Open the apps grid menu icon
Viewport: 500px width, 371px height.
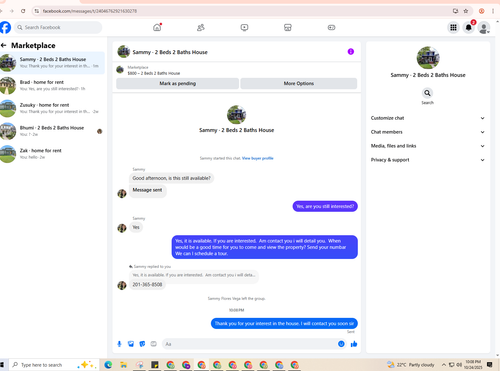coord(453,27)
